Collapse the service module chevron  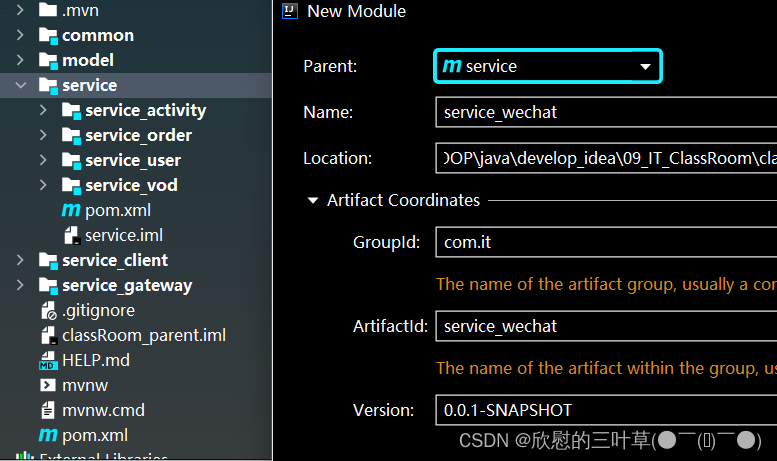[20, 85]
